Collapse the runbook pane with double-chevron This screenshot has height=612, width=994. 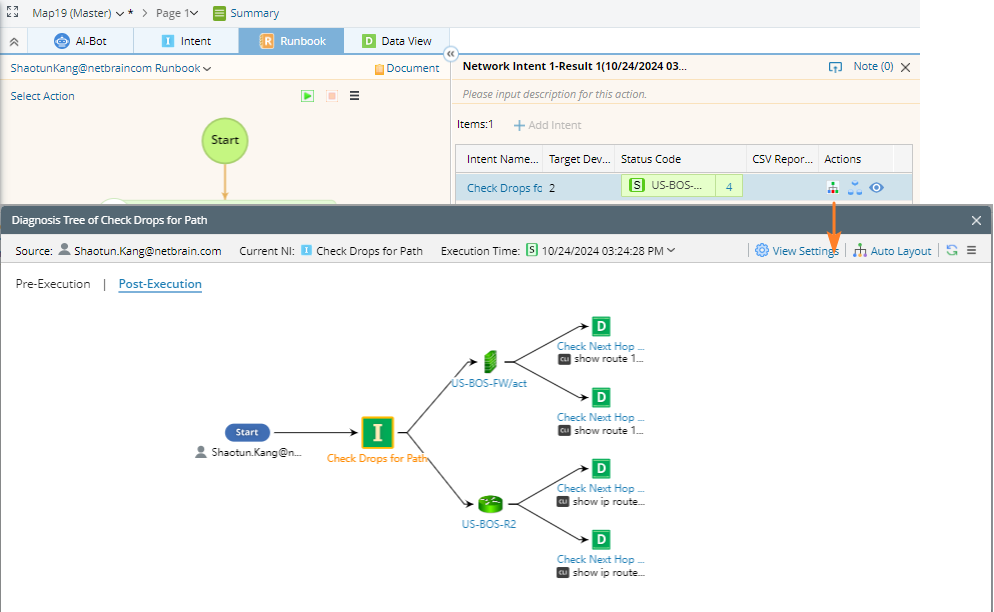(451, 54)
